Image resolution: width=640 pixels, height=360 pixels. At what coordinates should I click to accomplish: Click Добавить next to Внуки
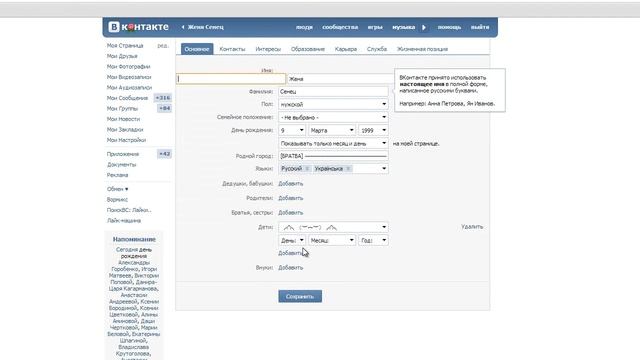[x=291, y=268]
